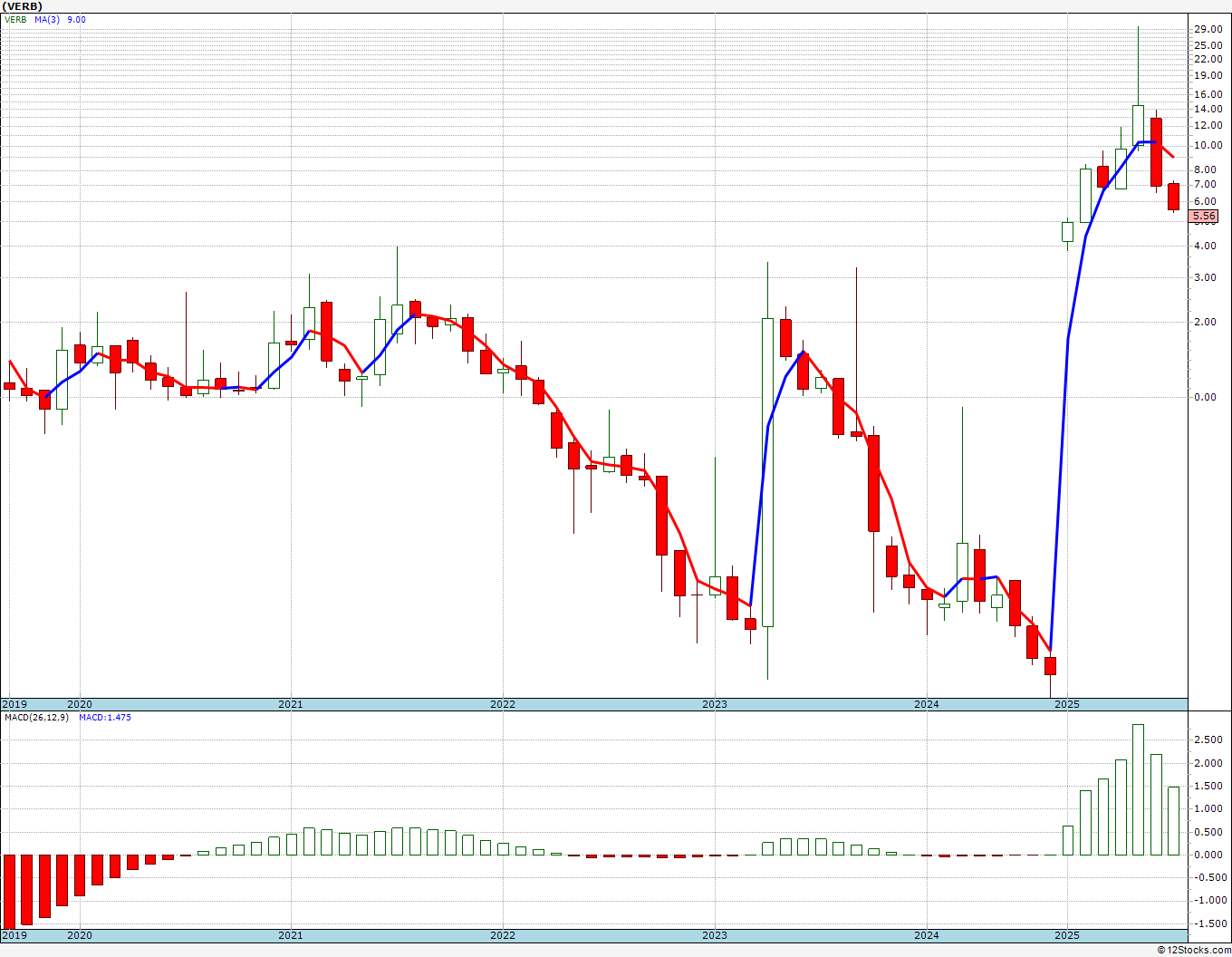Select 2023 on the price chart time axis

point(715,704)
